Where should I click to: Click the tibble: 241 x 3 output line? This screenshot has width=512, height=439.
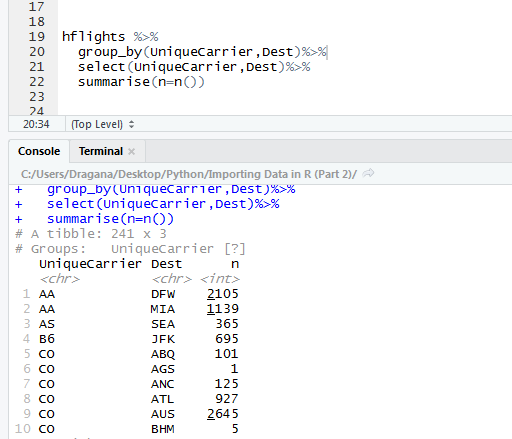pyautogui.click(x=91, y=234)
